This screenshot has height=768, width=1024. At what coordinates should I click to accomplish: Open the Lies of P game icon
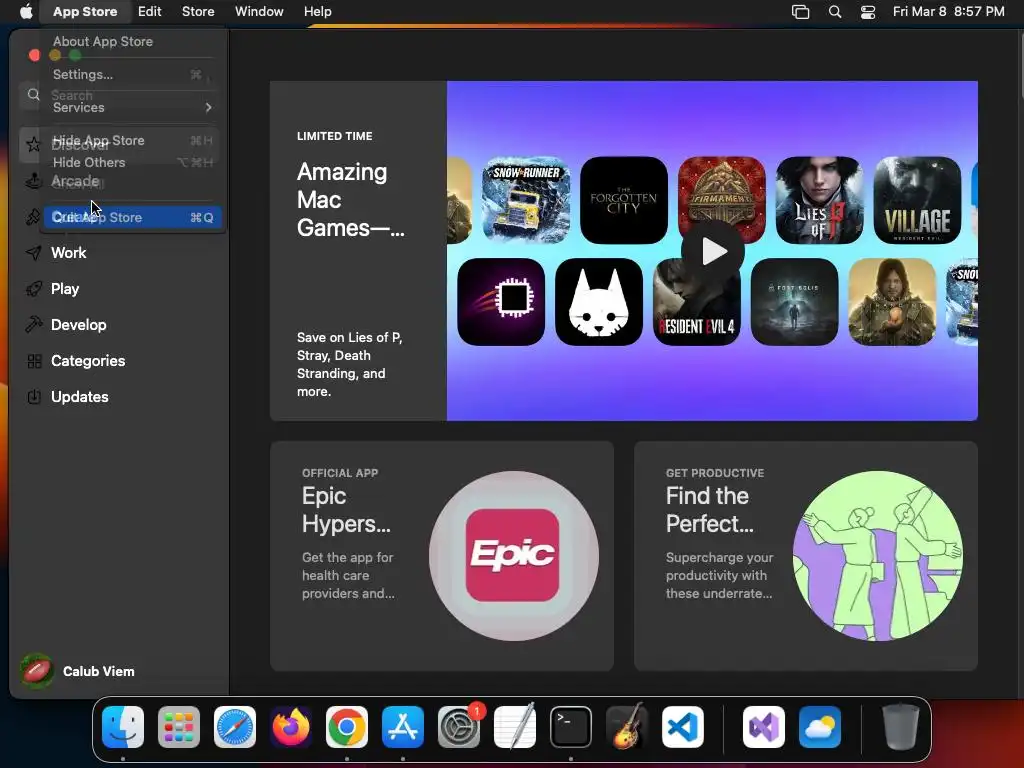click(820, 200)
